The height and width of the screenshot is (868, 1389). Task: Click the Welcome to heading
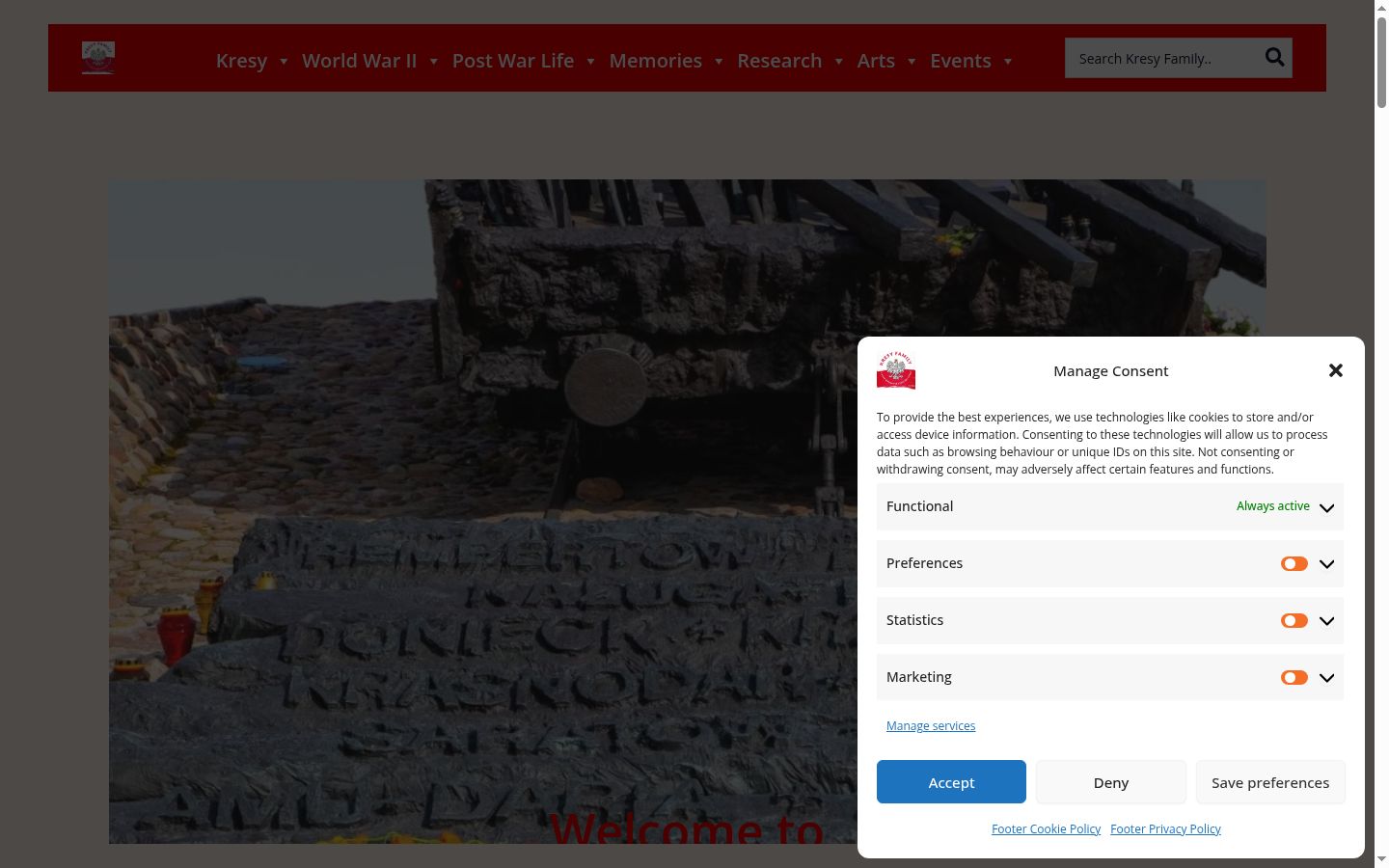(687, 827)
